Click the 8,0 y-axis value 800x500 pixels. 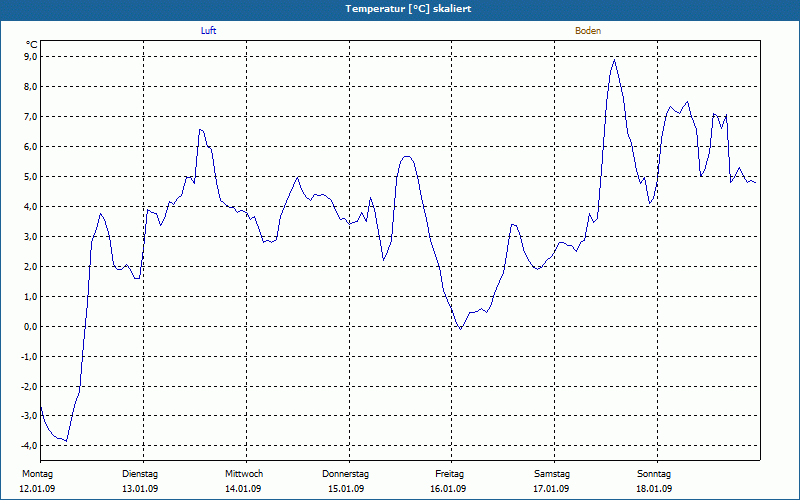click(x=31, y=87)
